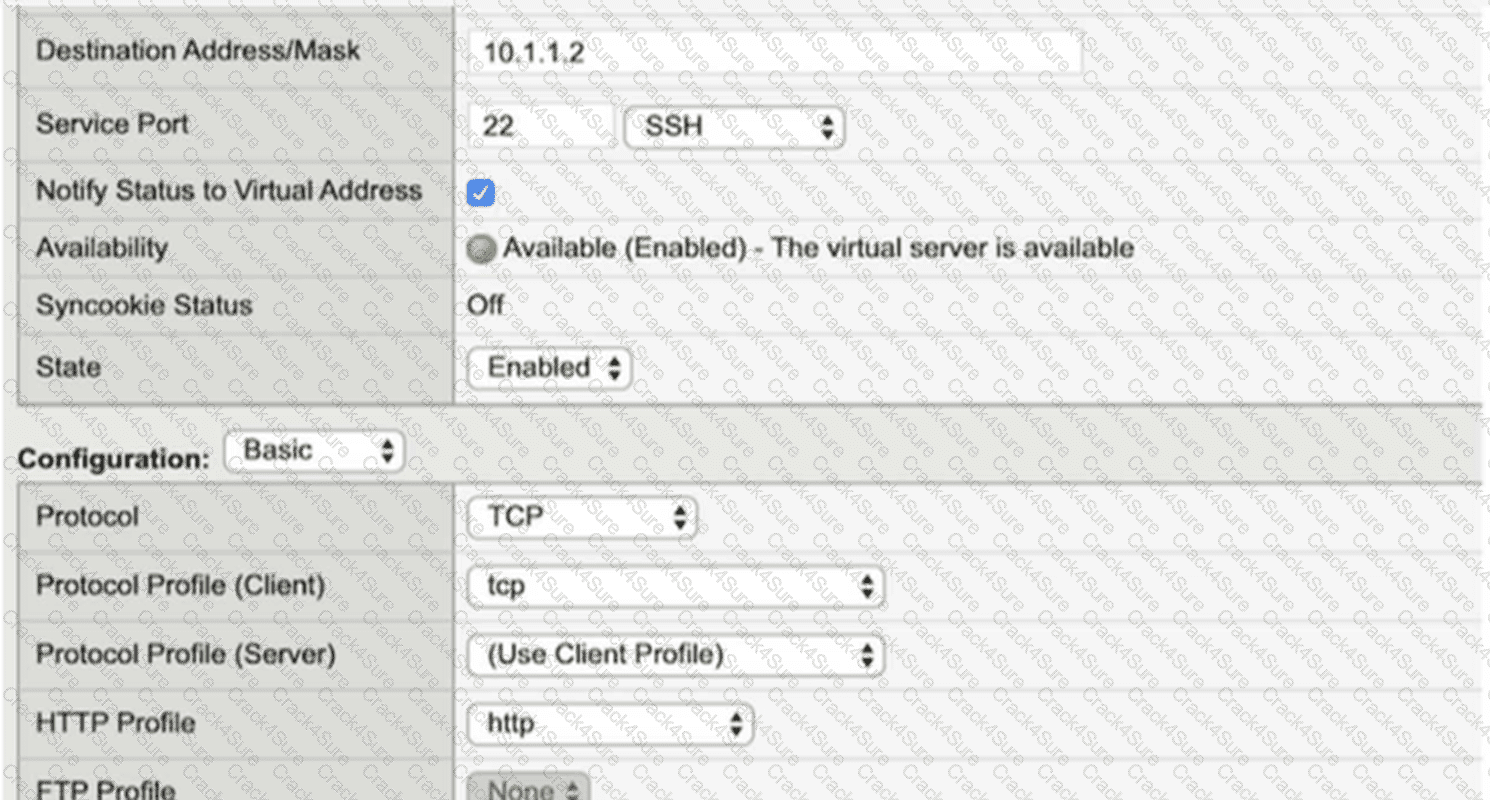Image resolution: width=1490 pixels, height=800 pixels.
Task: Open the HTTP Profile dropdown
Action: point(610,724)
